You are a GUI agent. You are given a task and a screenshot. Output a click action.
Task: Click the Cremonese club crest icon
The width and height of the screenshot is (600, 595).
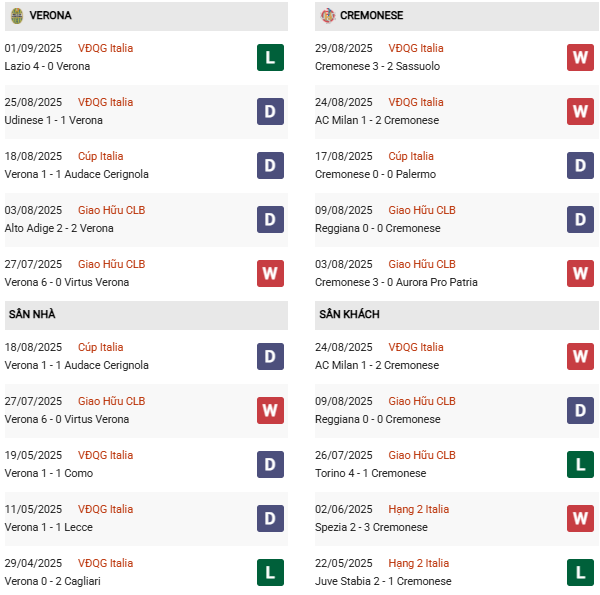327,16
